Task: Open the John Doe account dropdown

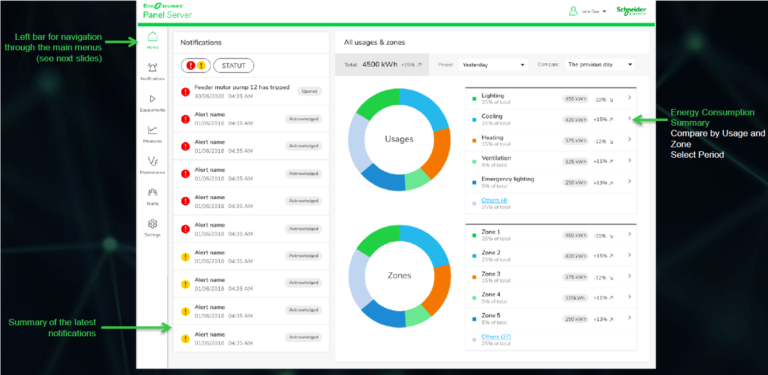Action: click(594, 11)
